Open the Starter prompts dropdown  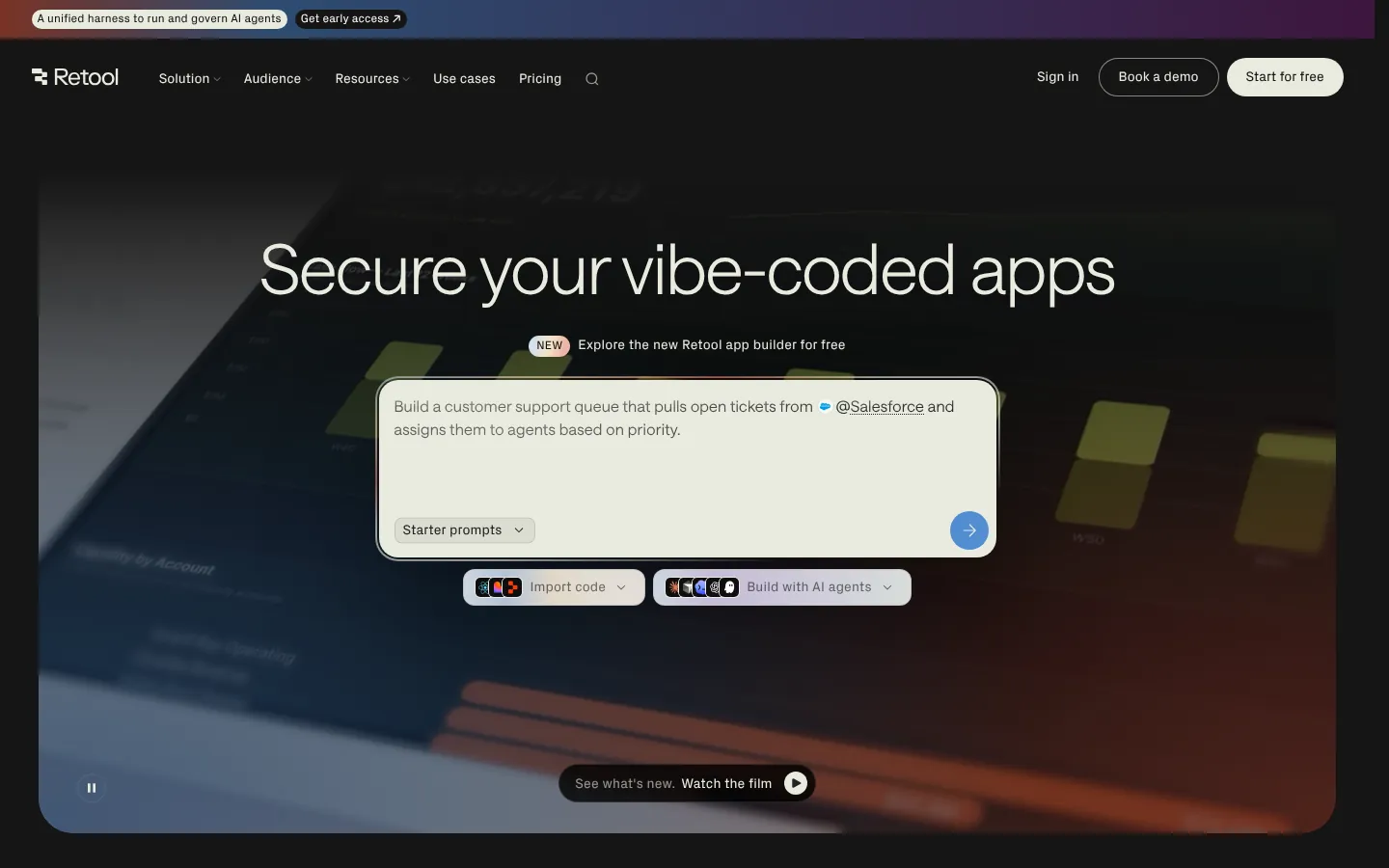(x=464, y=530)
